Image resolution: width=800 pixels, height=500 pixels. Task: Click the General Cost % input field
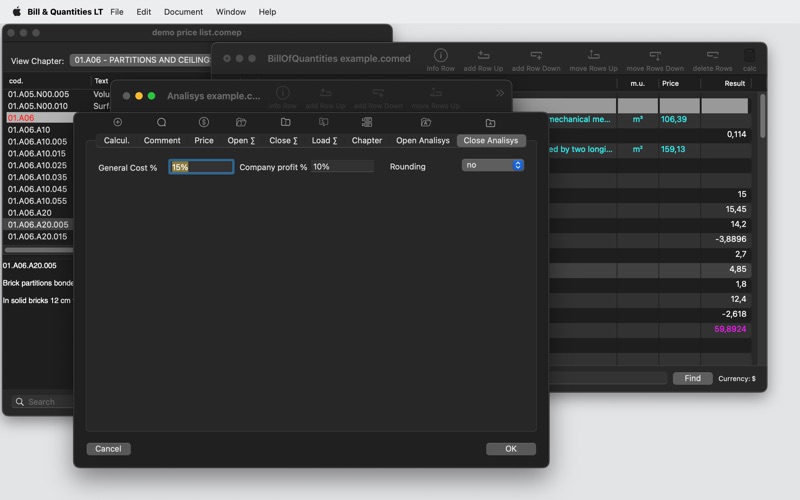(201, 167)
